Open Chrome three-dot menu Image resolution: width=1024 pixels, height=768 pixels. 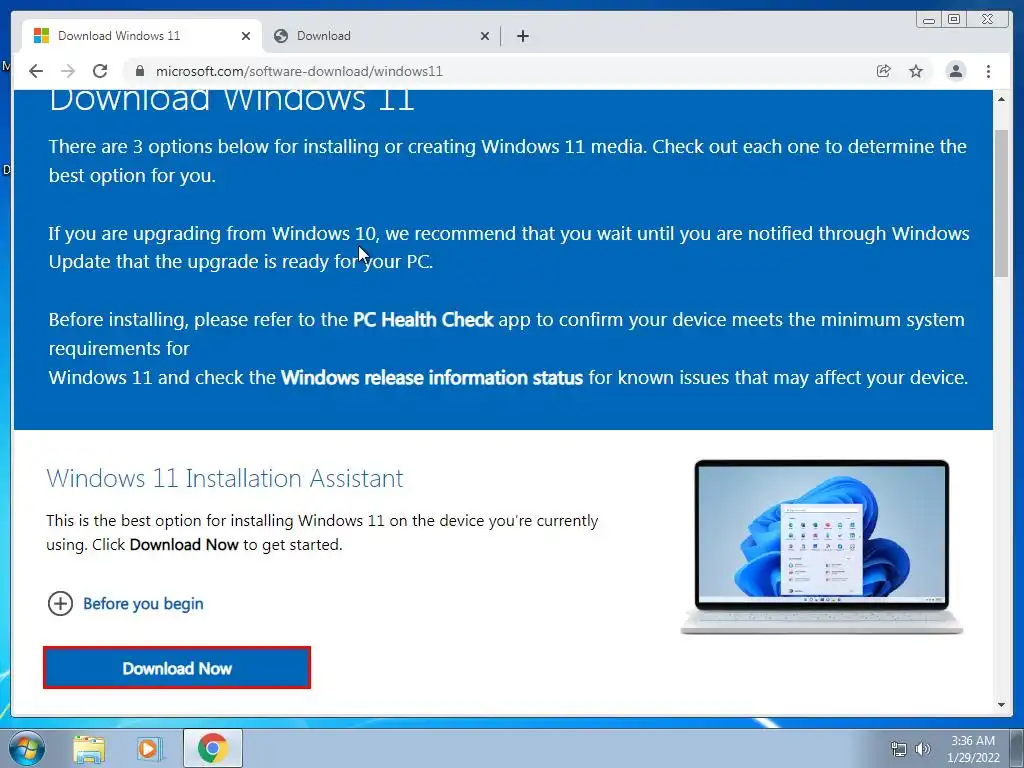click(x=988, y=71)
